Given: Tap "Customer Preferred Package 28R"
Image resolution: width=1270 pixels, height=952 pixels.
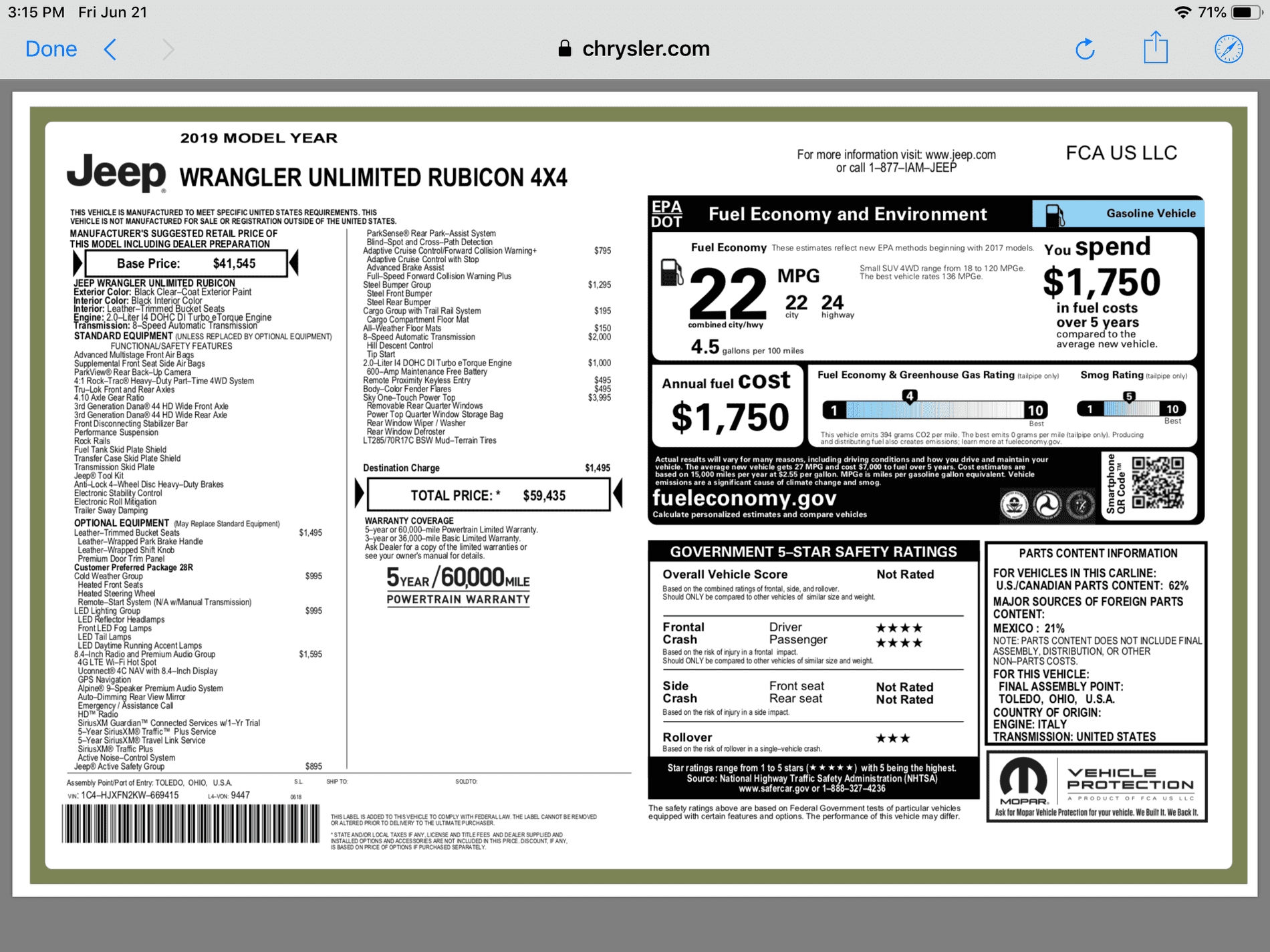Looking at the screenshot, I should [x=133, y=568].
